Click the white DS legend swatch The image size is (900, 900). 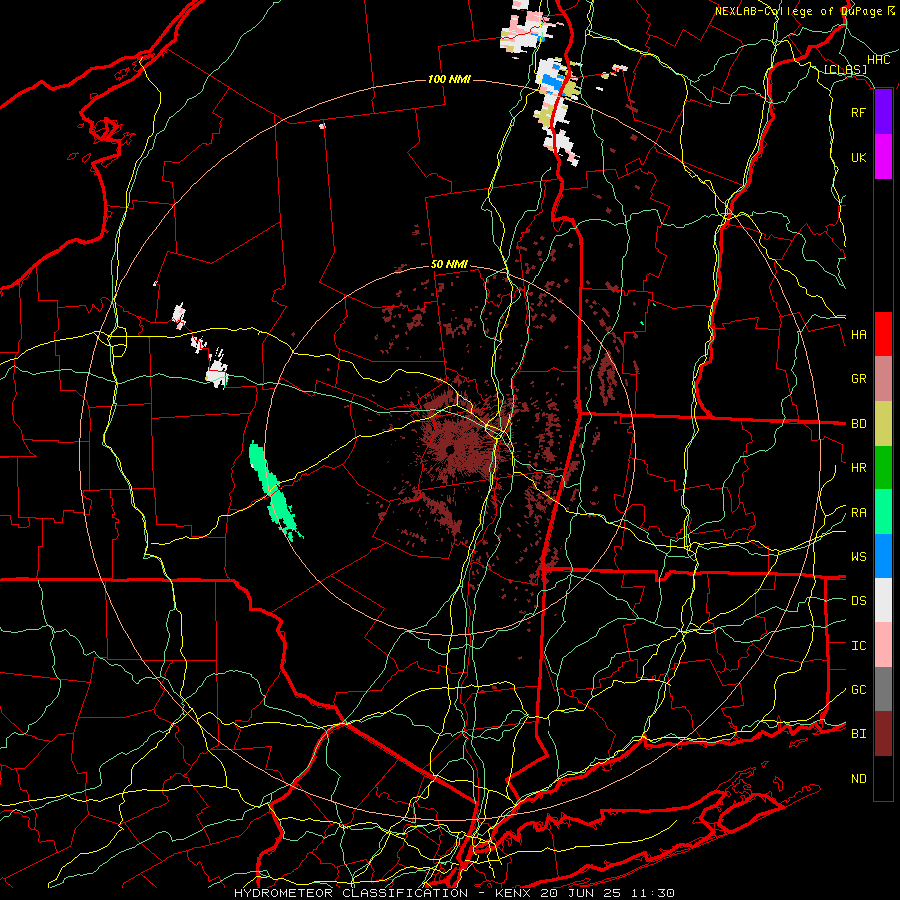pos(883,600)
